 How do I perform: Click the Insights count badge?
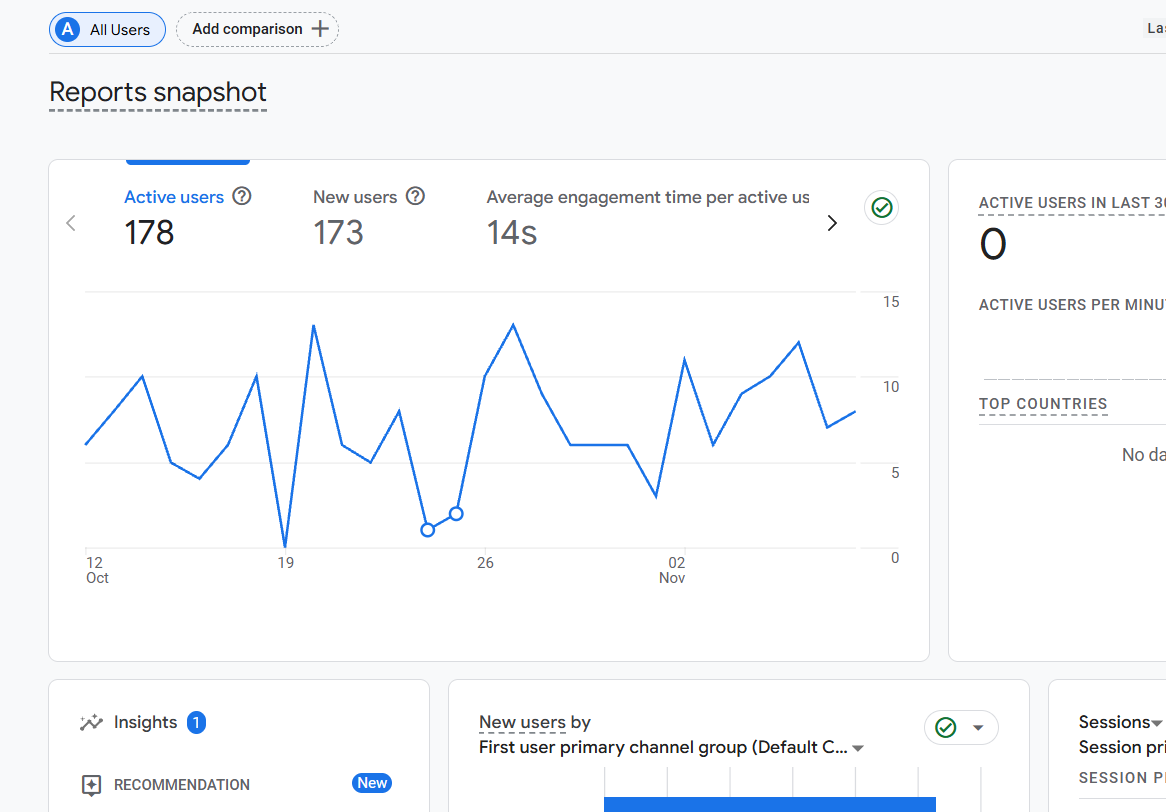click(x=196, y=722)
